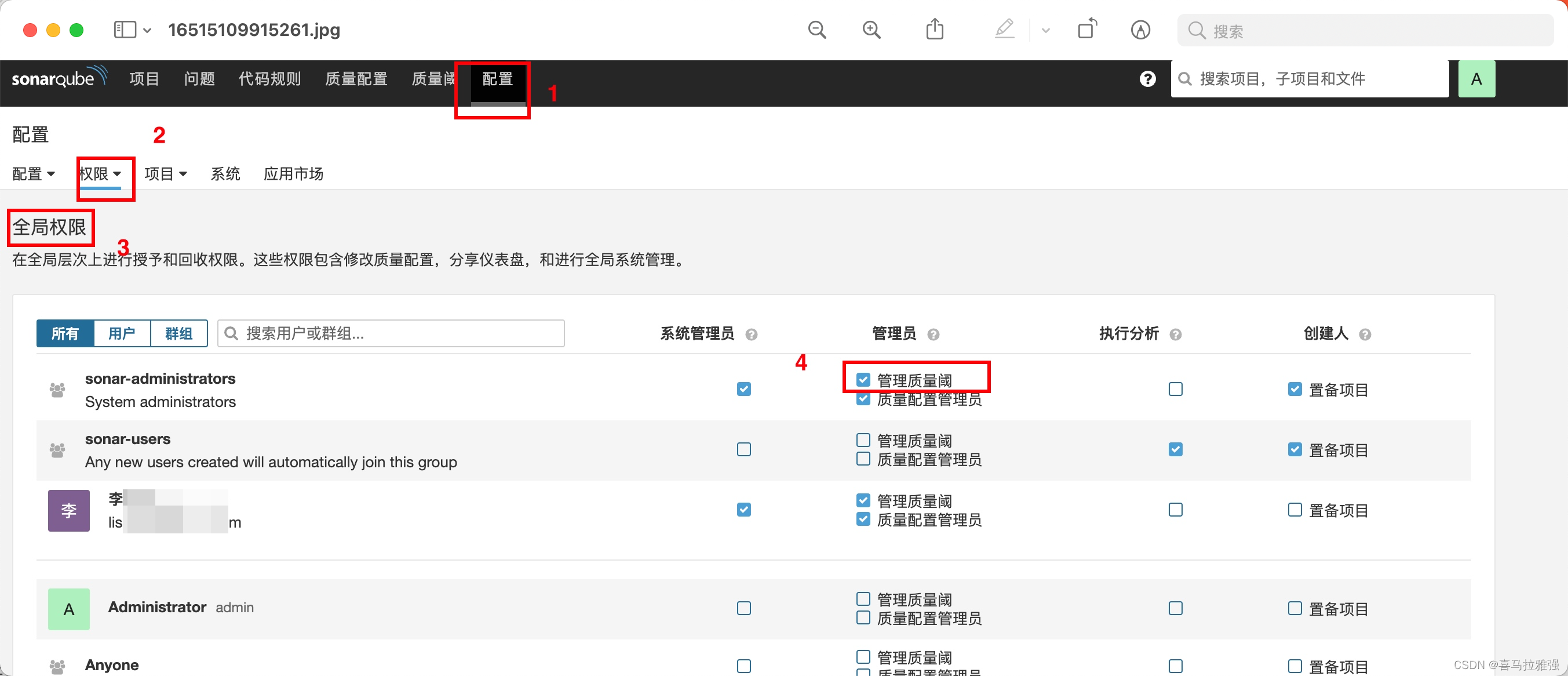
Task: Click the rotate image icon
Action: coord(1087,28)
